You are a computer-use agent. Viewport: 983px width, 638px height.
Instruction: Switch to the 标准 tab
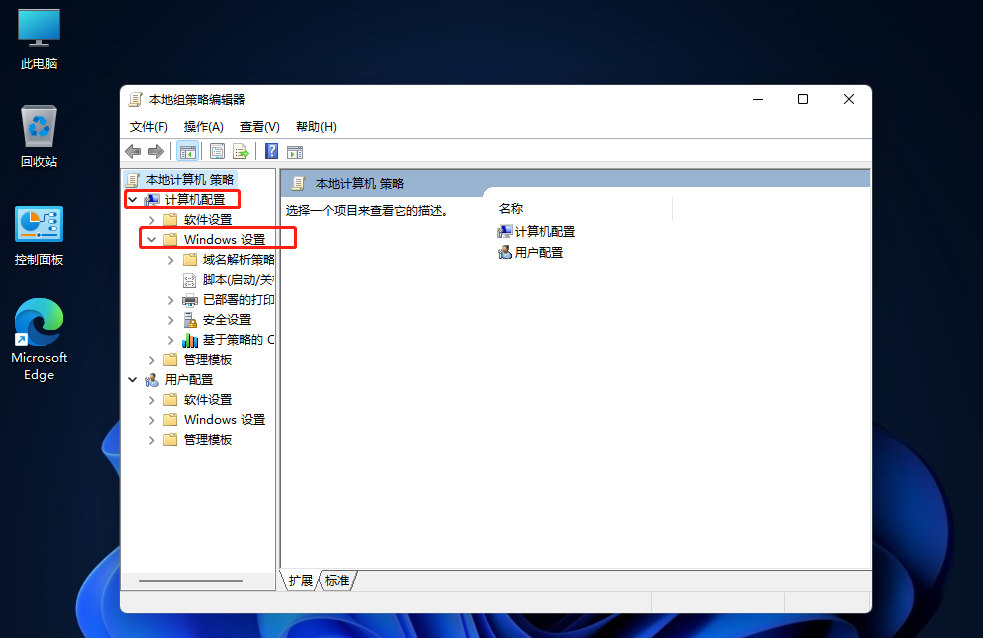coord(338,581)
